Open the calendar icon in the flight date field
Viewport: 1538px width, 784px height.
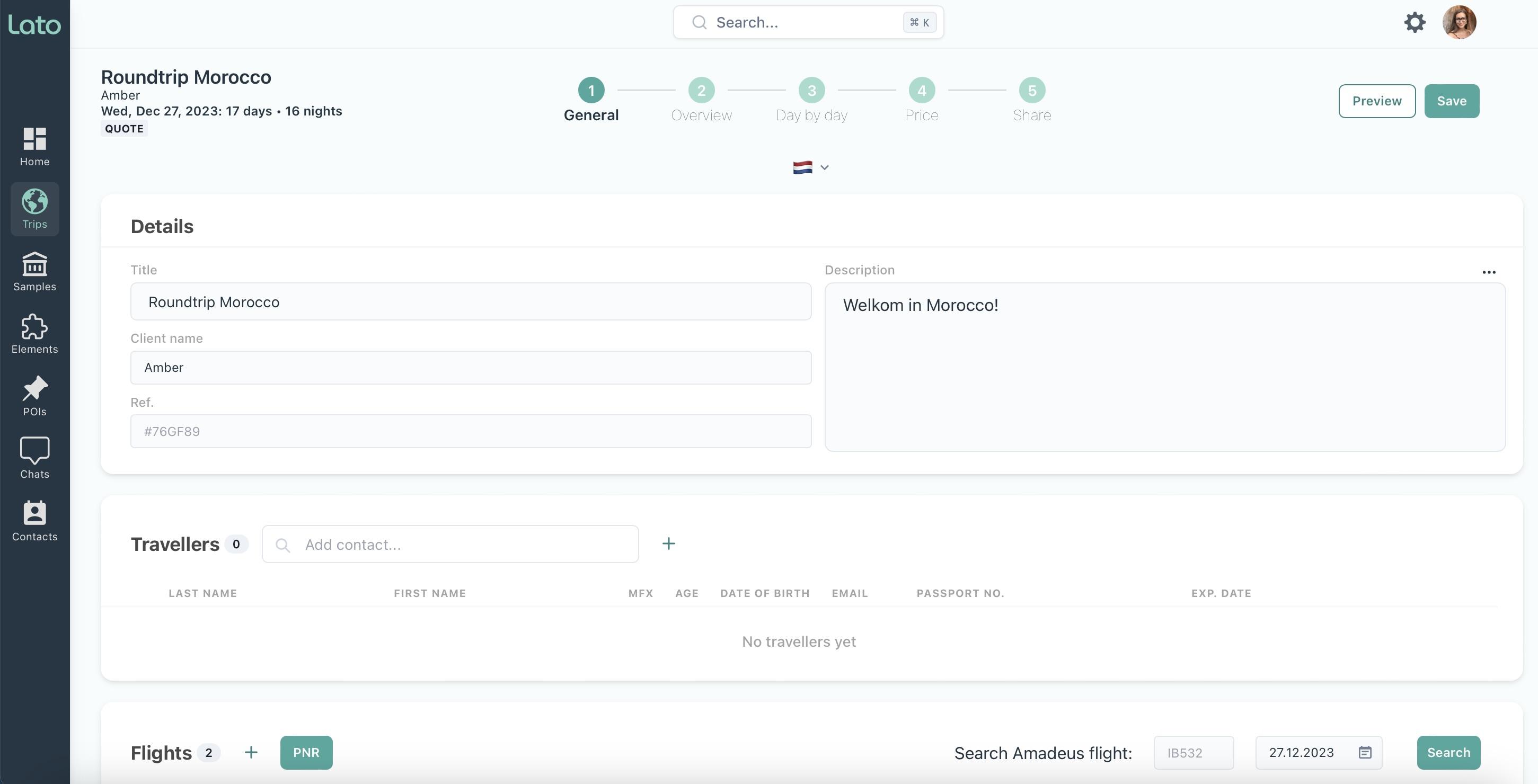pos(1365,752)
